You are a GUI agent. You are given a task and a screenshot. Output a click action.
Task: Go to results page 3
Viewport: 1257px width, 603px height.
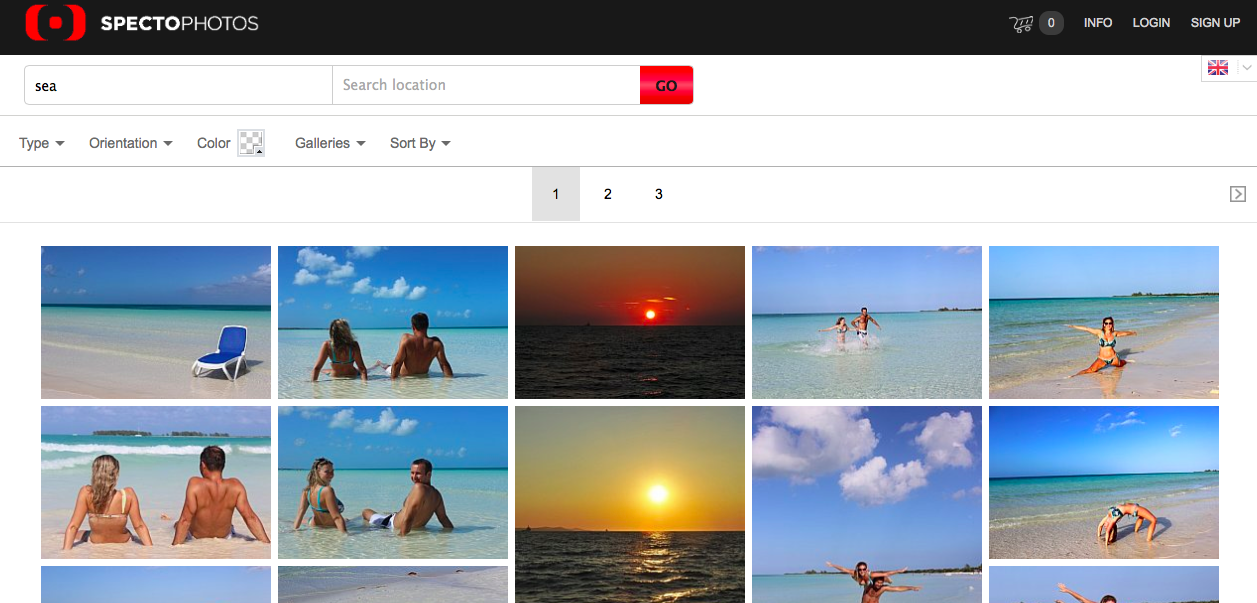coord(658,194)
